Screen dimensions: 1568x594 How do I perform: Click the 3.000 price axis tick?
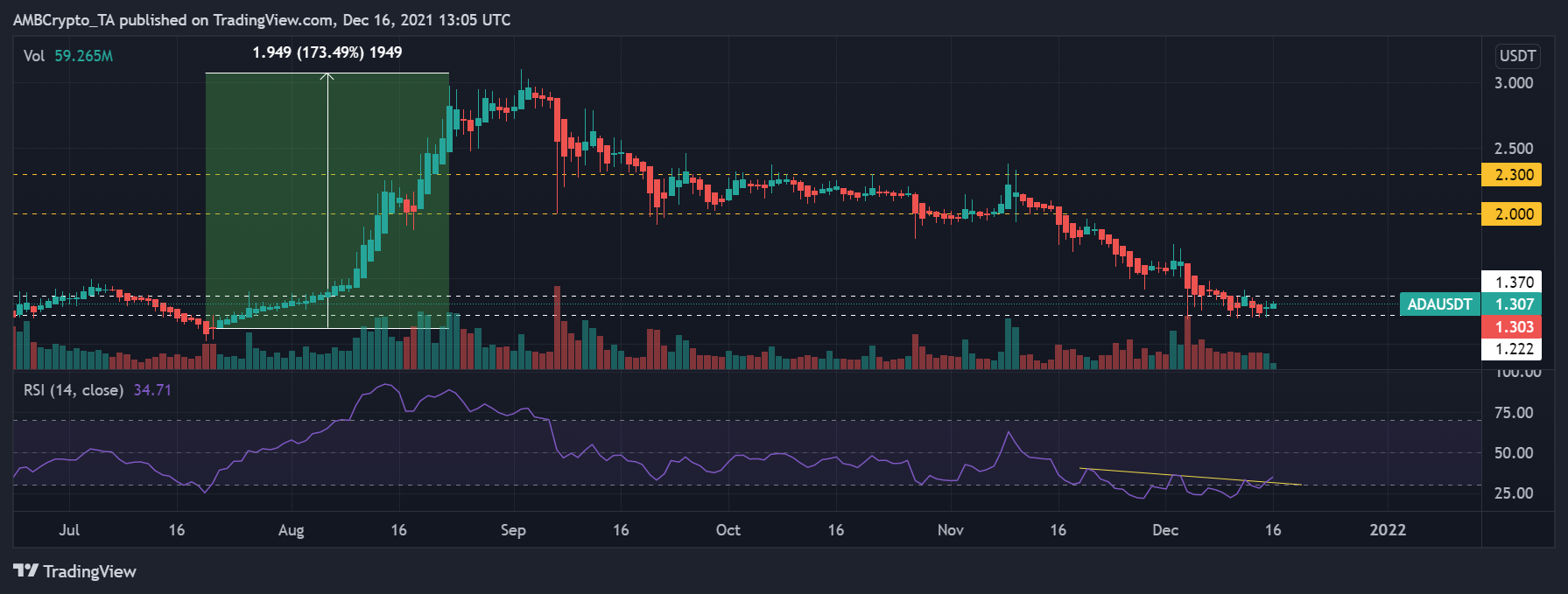[1514, 83]
